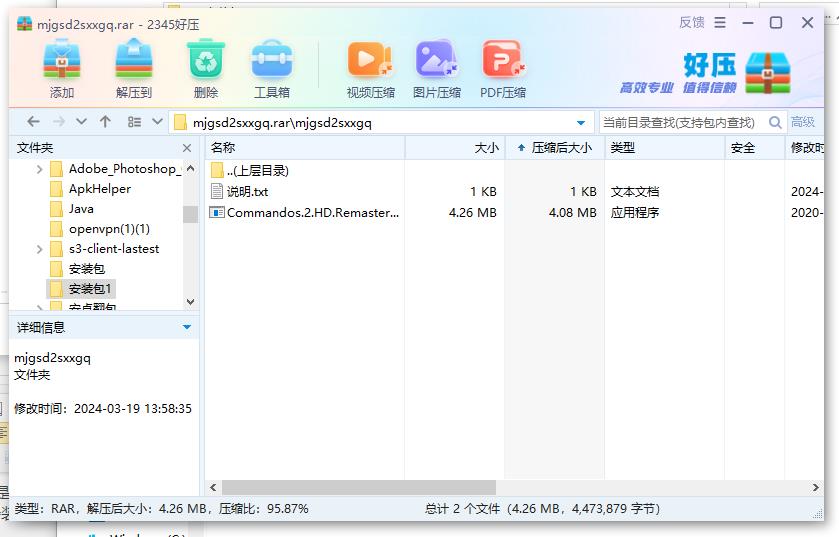839x537 pixels.
Task: Click the Commandos.2.HD.Remaster application icon
Action: click(217, 212)
